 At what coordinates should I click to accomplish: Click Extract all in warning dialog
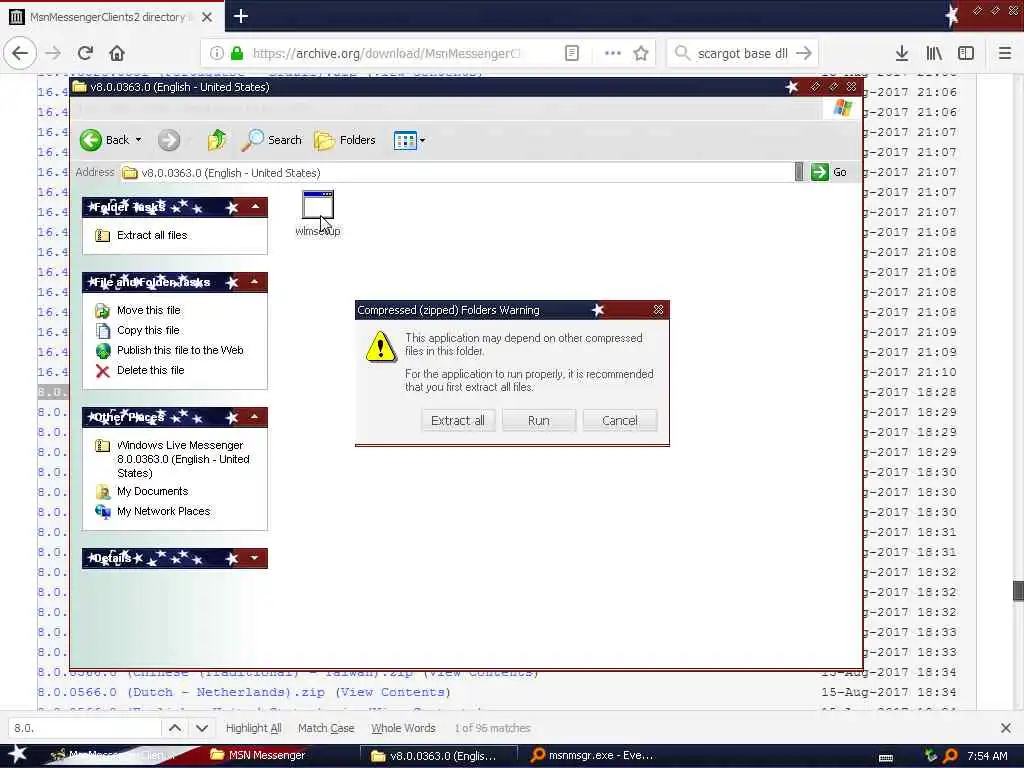[x=458, y=421]
